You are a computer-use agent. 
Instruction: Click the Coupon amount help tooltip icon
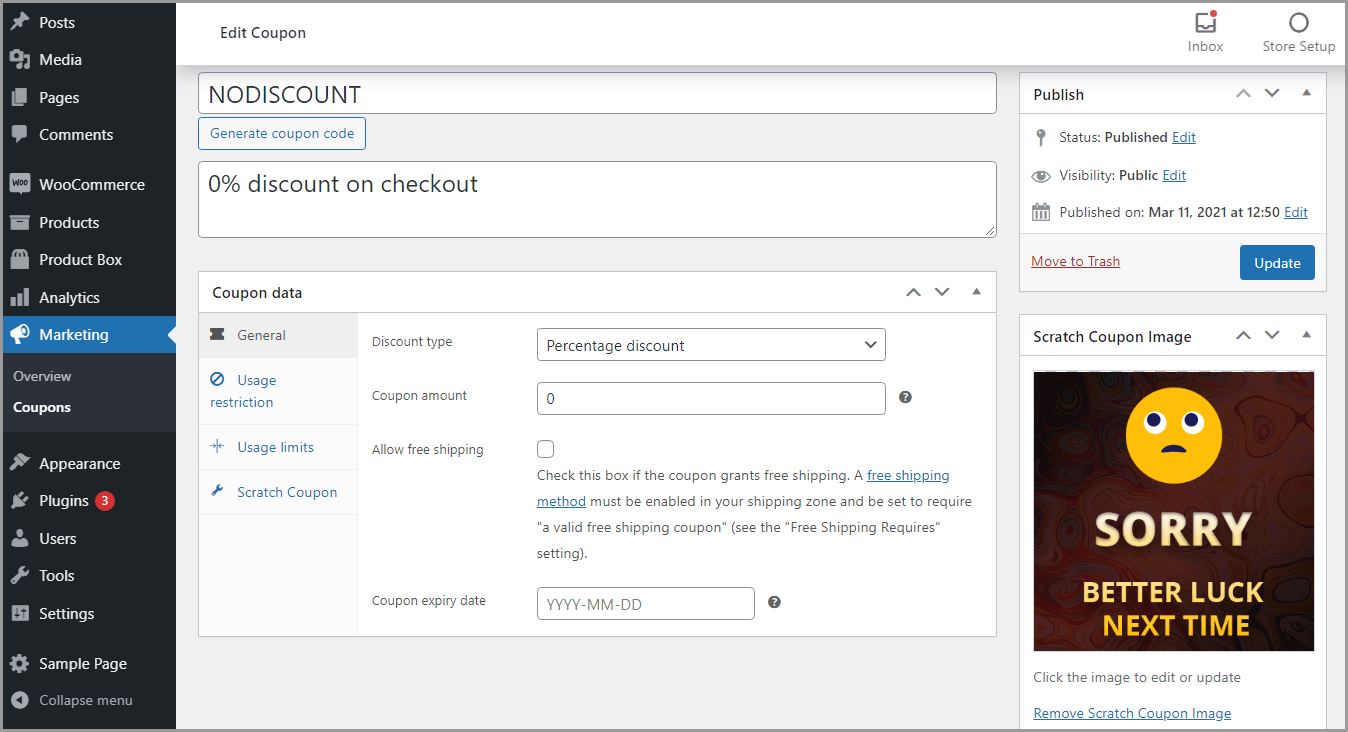(905, 397)
